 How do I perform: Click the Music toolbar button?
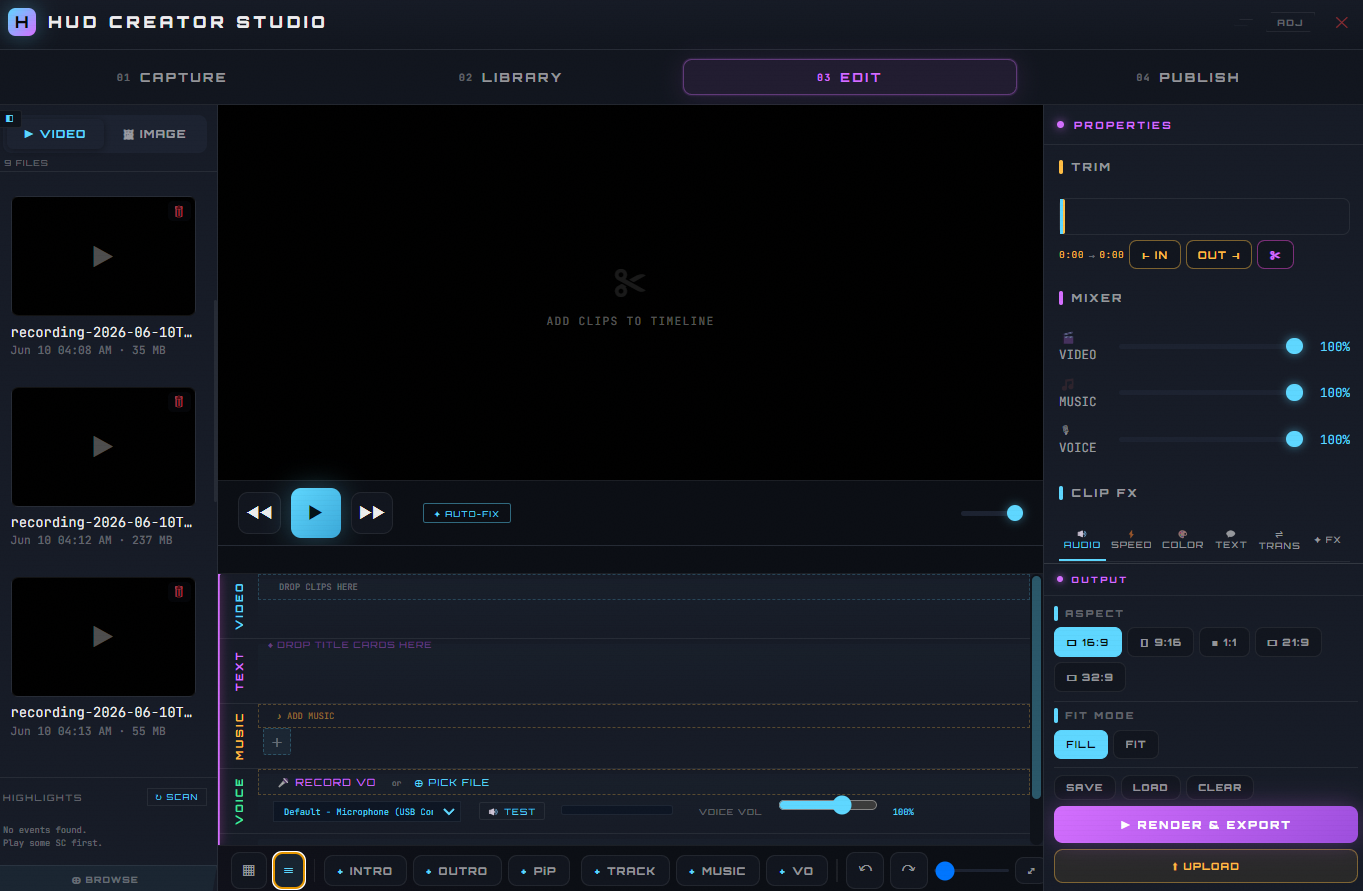(717, 871)
